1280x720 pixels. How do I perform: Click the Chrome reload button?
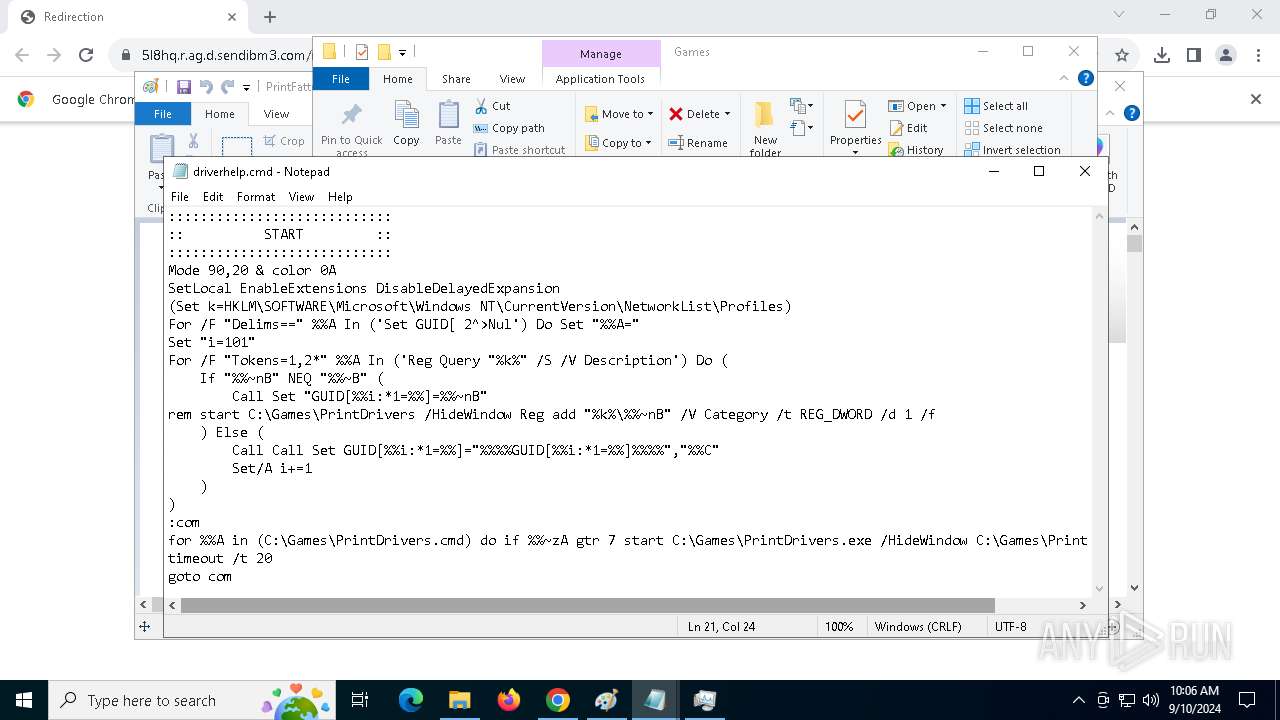pyautogui.click(x=86, y=55)
